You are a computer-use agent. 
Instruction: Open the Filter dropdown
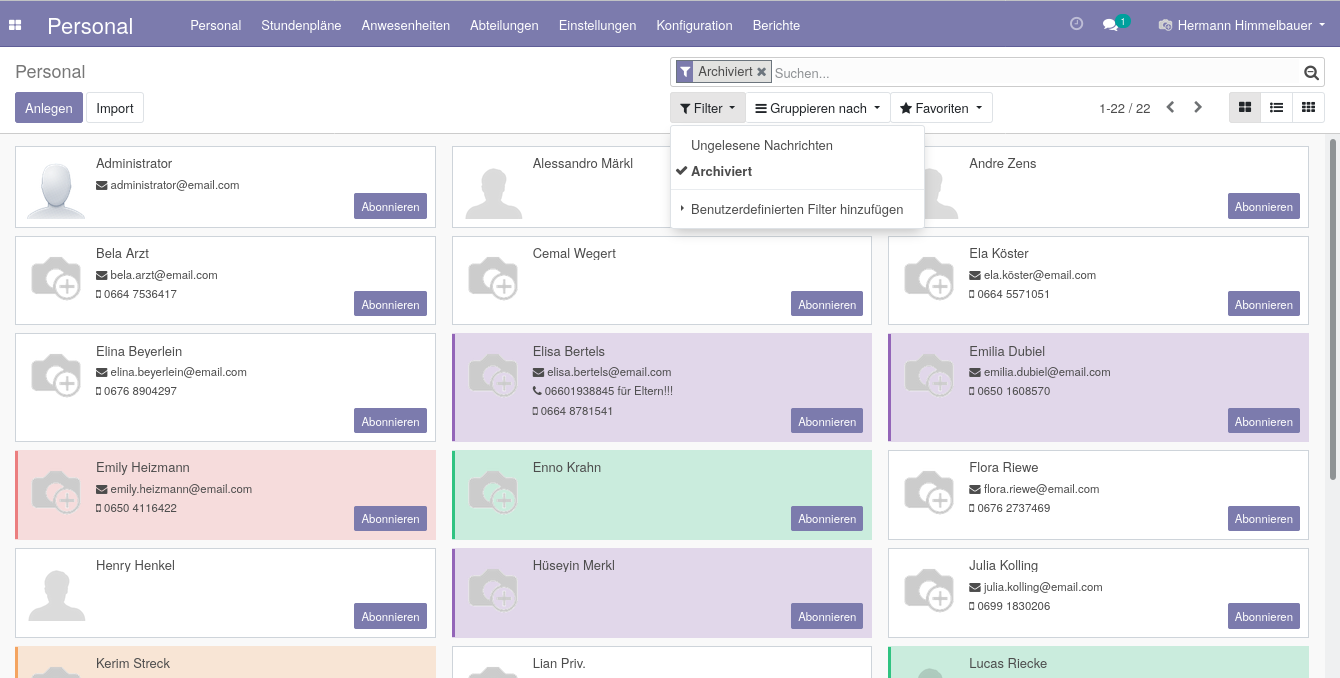[707, 108]
